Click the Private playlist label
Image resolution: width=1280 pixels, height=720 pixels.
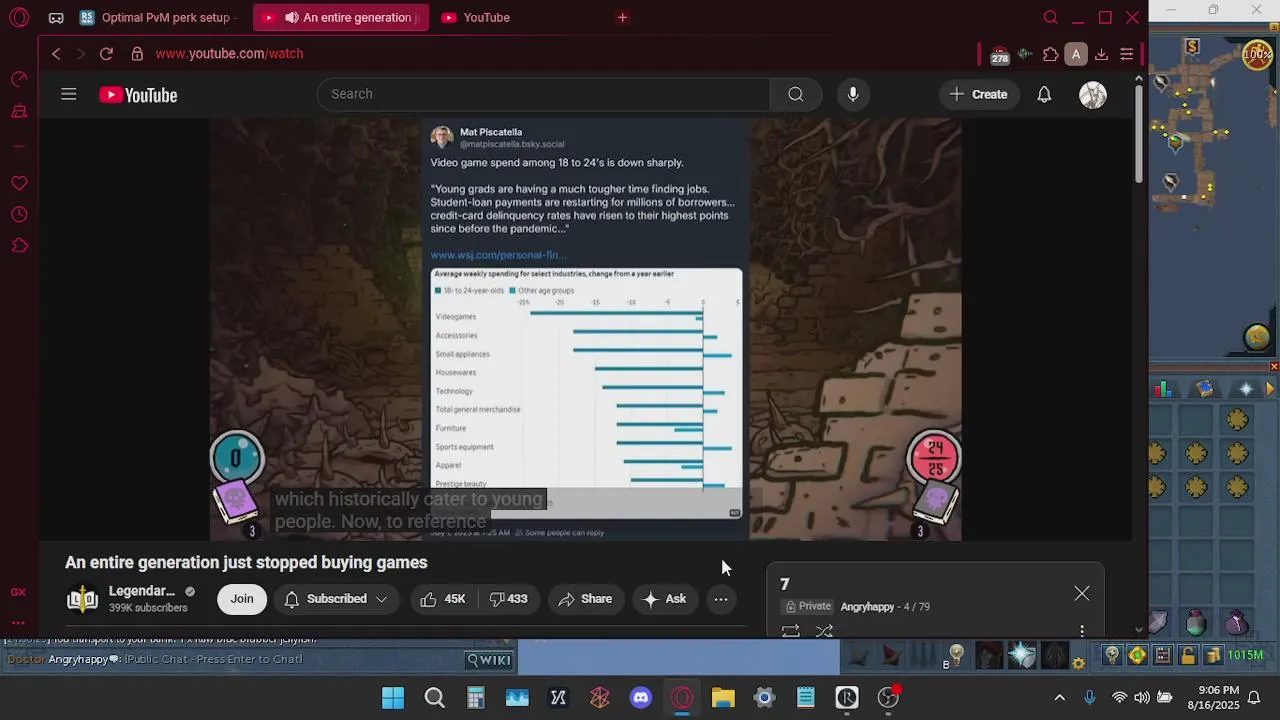(808, 607)
